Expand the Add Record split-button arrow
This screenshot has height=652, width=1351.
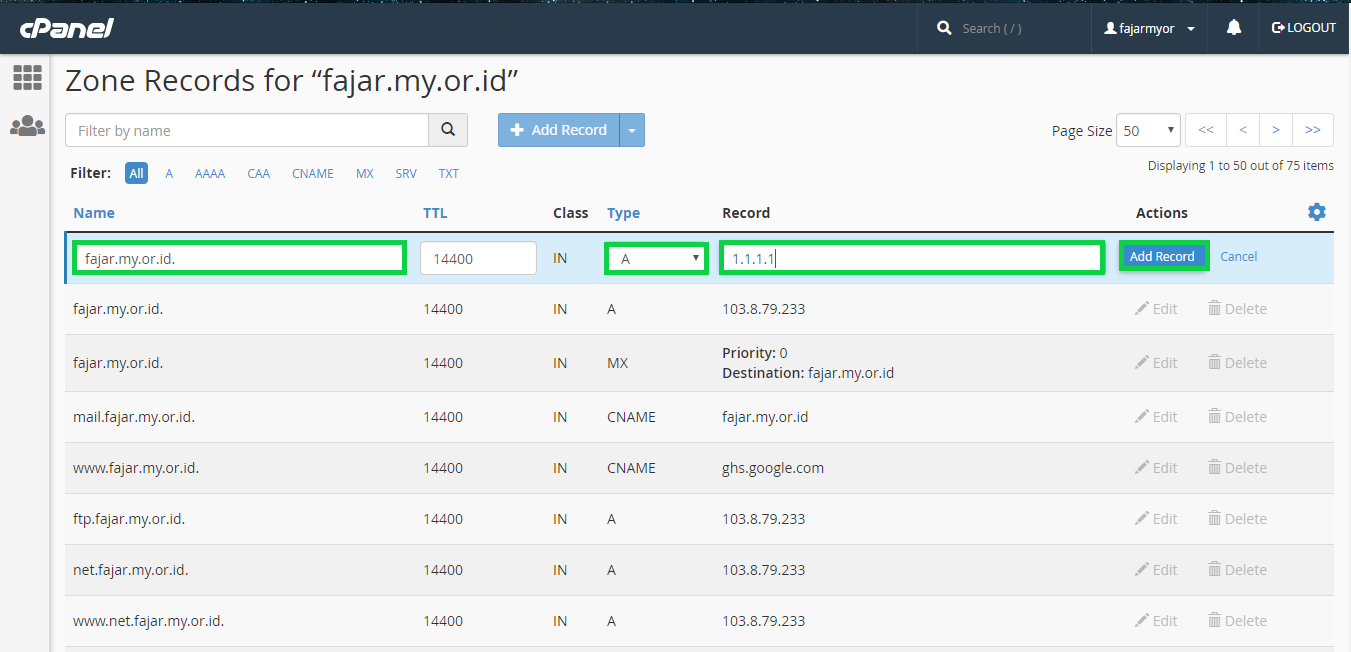pos(632,130)
